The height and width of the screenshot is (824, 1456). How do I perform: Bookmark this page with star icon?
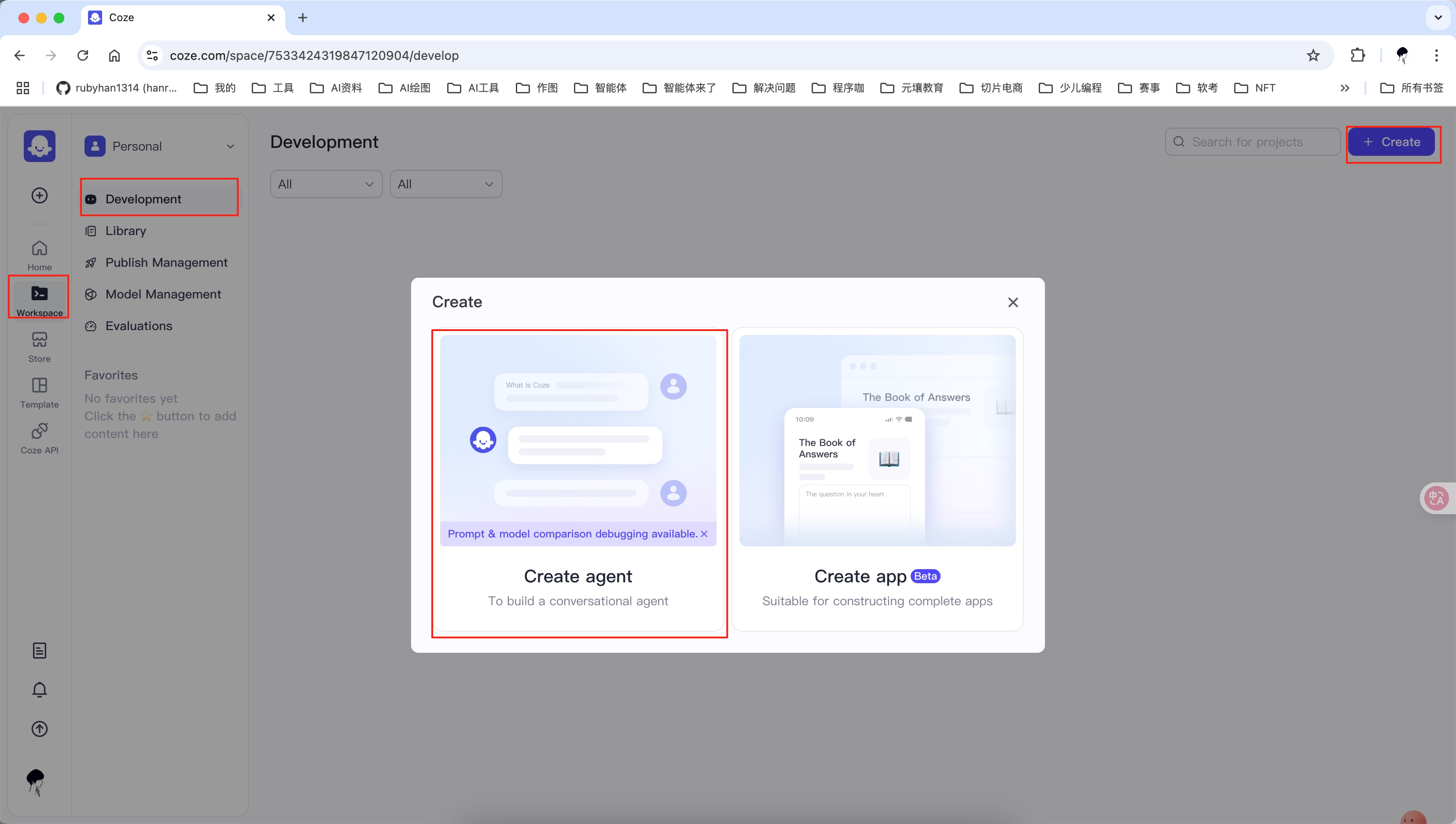tap(1313, 55)
